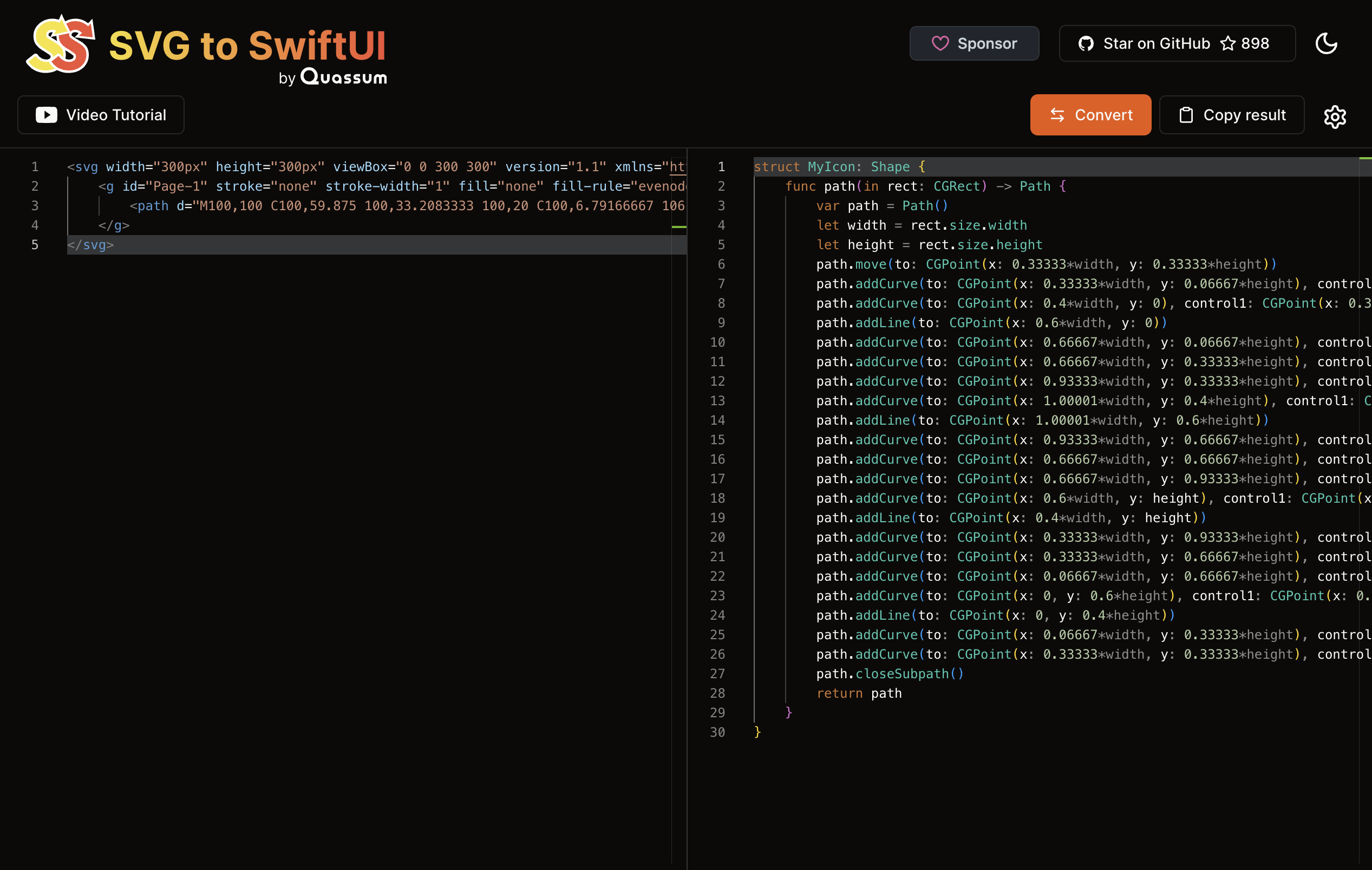Screen dimensions: 1372x870
Task: Click the g id="Page-1" line
Action: [x=392, y=186]
